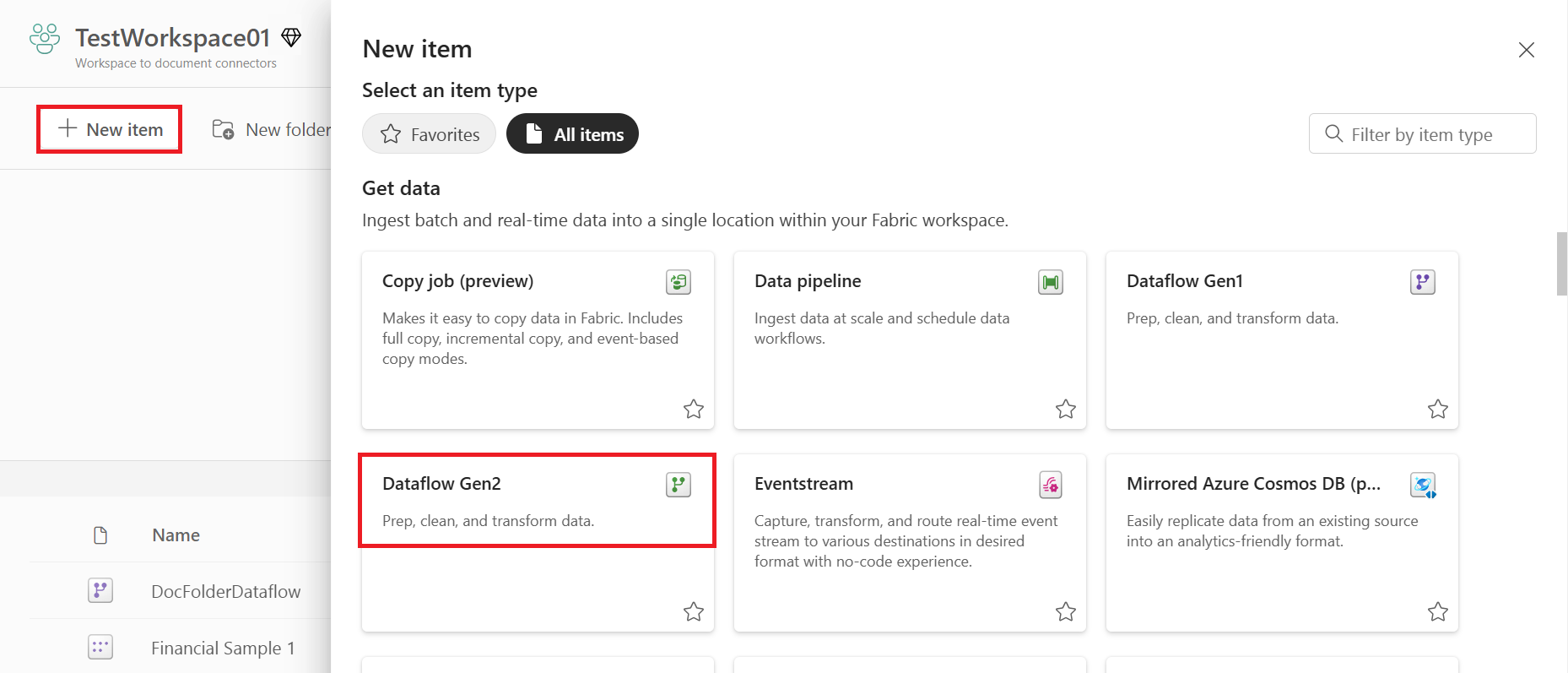Select the All items filter tab

[x=572, y=133]
